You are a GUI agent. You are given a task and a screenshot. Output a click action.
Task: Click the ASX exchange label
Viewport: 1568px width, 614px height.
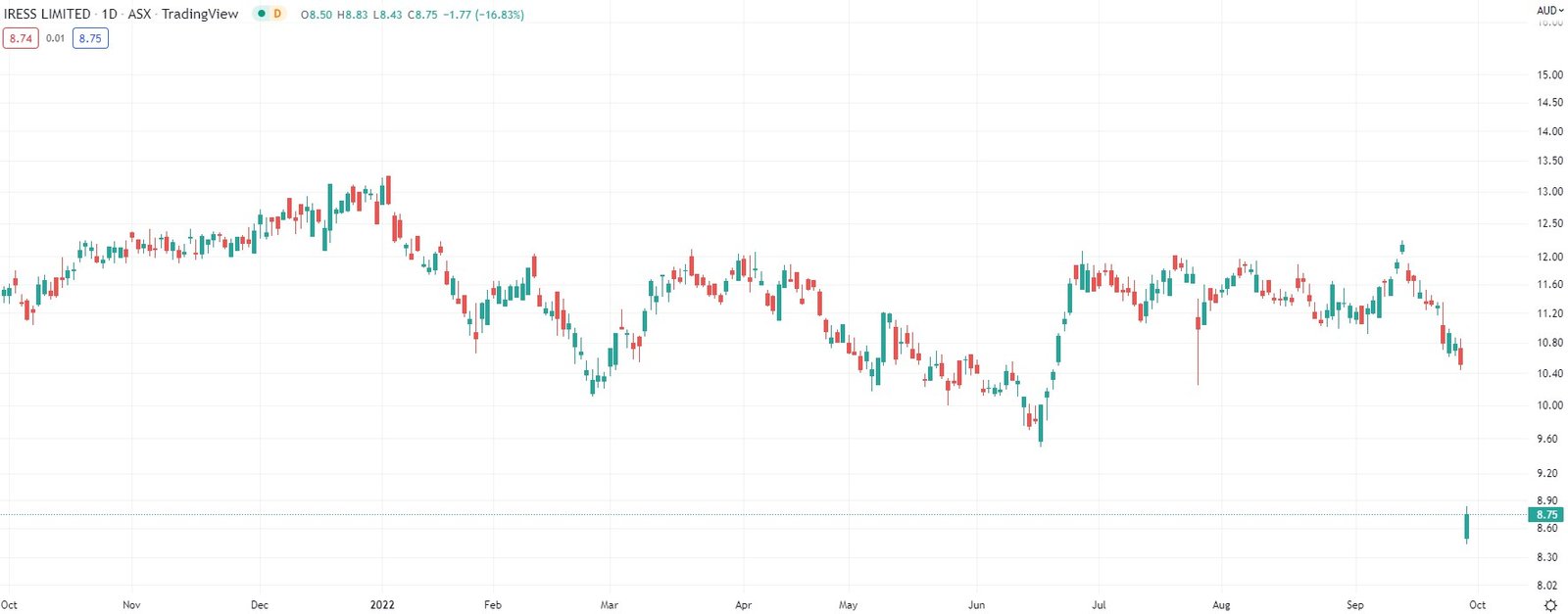pos(139,14)
